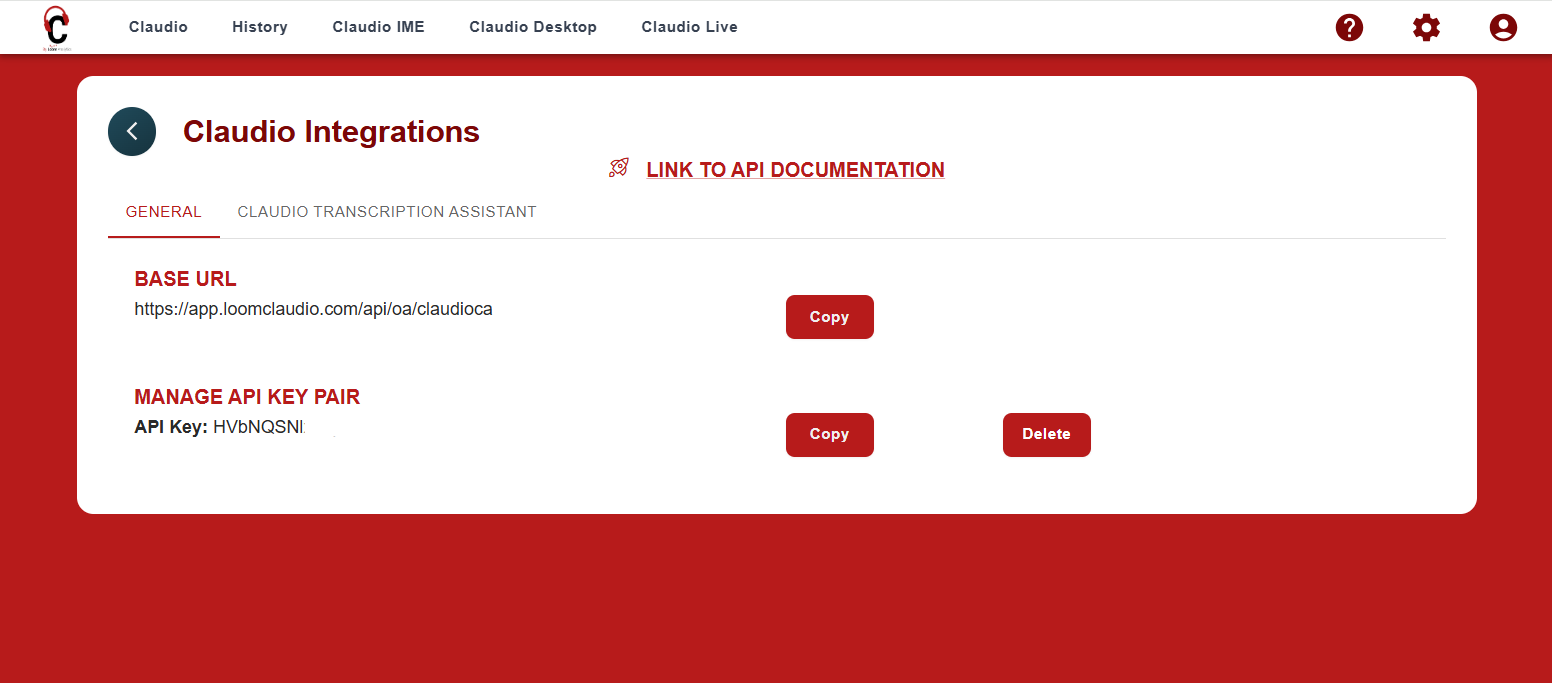Go to the History page
1552x683 pixels.
260,27
